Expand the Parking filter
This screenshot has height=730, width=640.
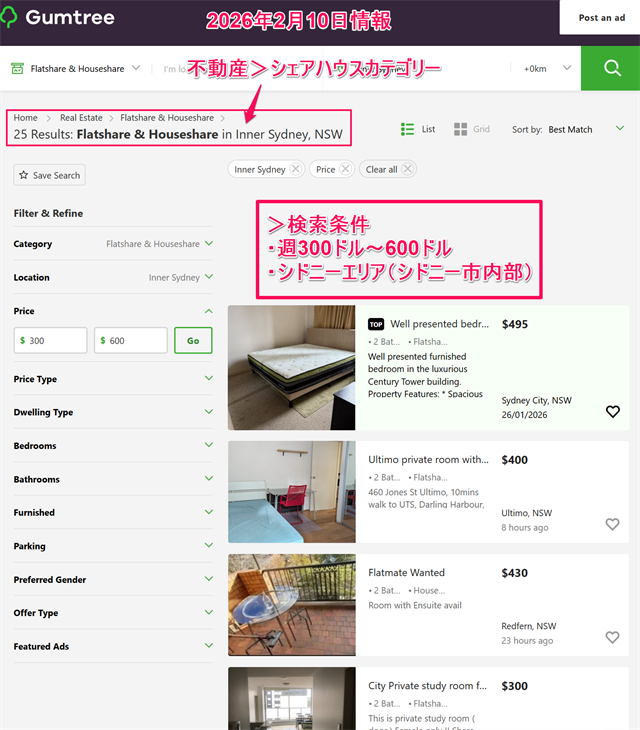pos(209,545)
